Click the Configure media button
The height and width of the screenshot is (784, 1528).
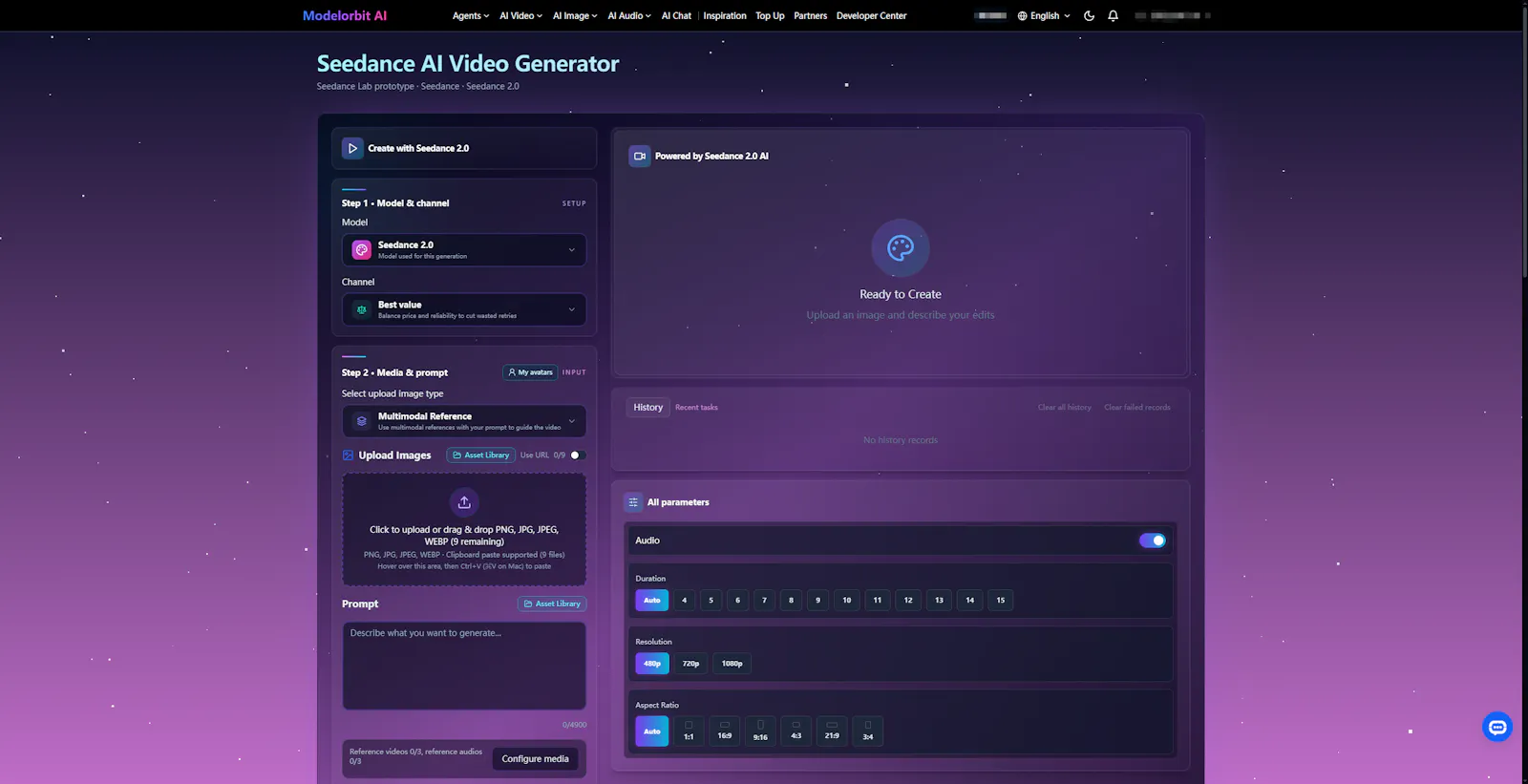[x=535, y=759]
